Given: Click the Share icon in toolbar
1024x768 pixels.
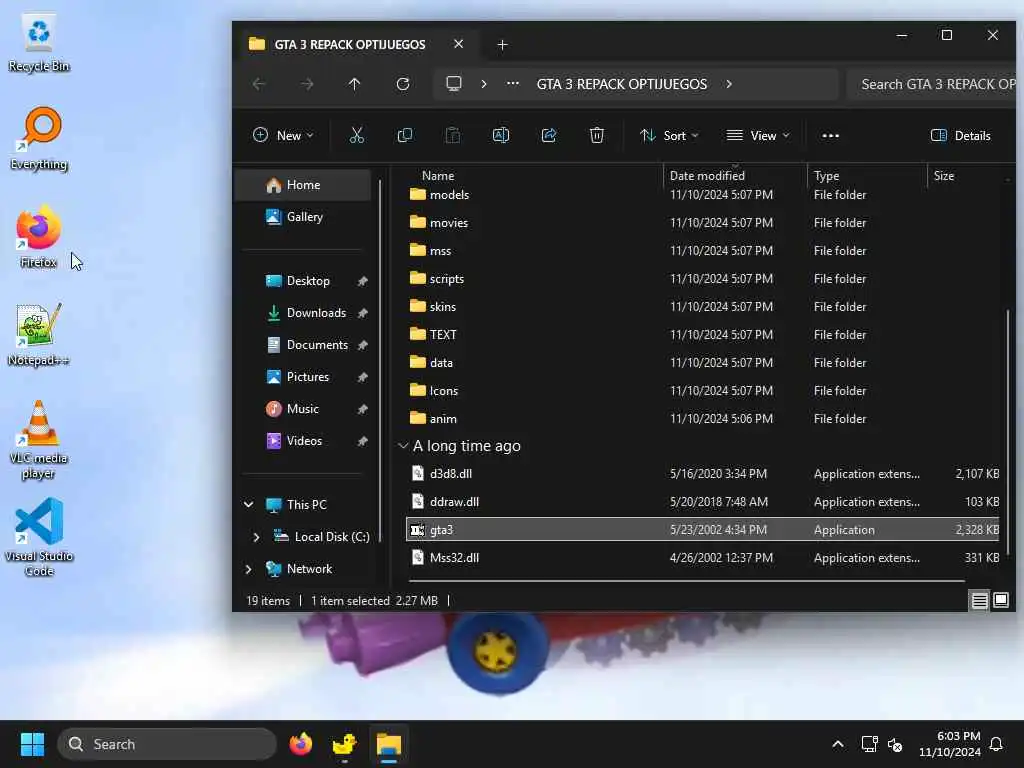Looking at the screenshot, I should point(549,135).
